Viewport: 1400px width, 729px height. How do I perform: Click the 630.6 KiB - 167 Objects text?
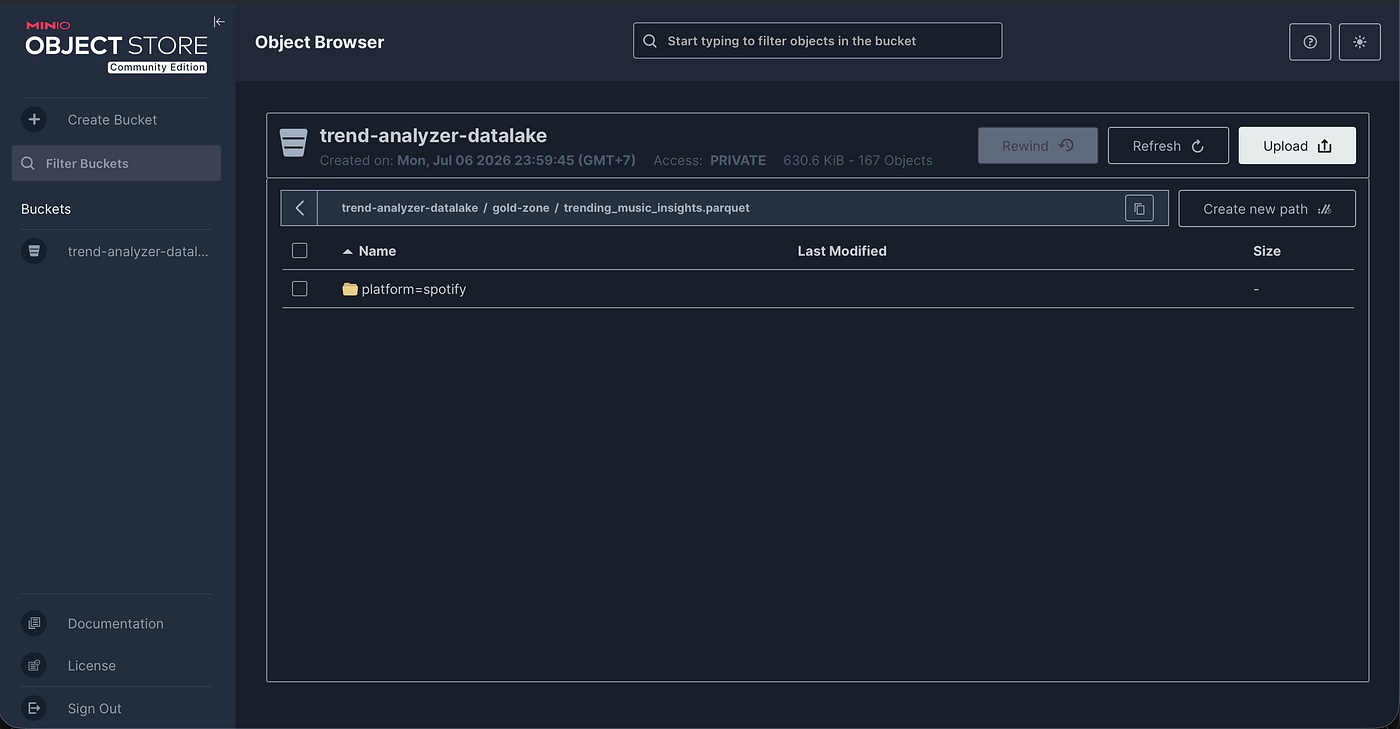(858, 160)
